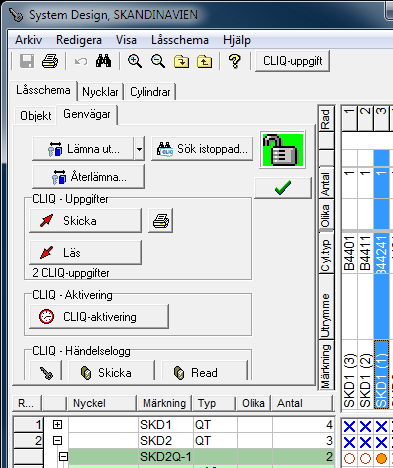Click row header number 1
The width and height of the screenshot is (393, 468).
(28, 425)
